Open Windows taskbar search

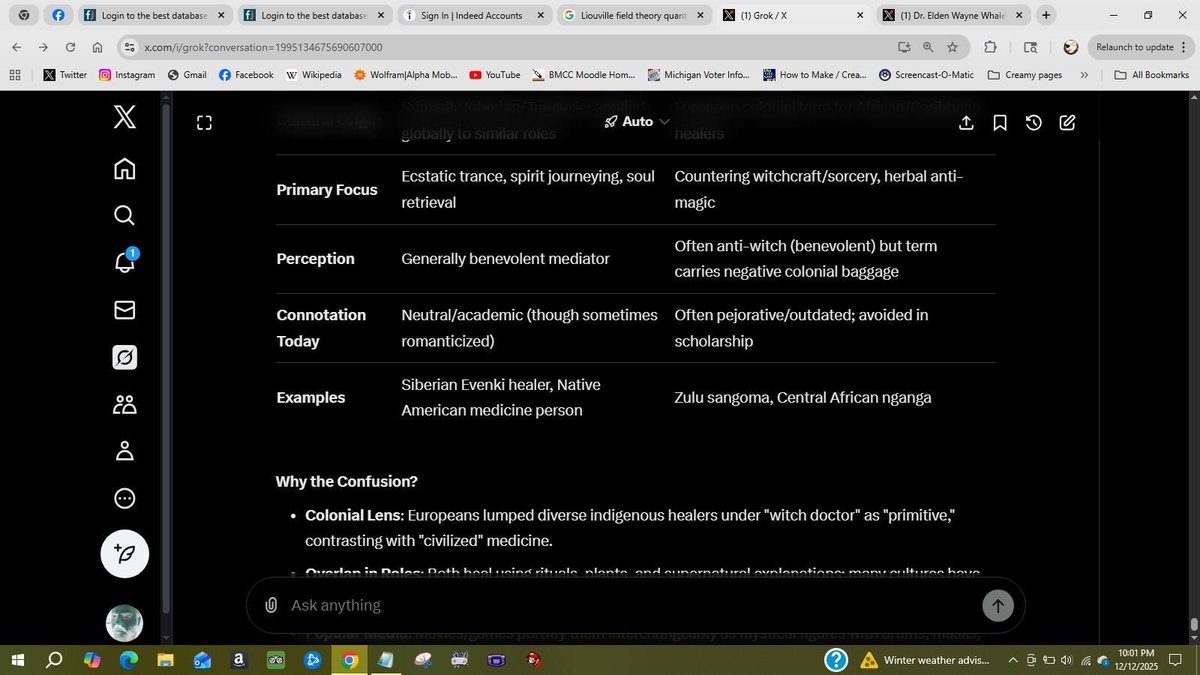pyautogui.click(x=55, y=660)
